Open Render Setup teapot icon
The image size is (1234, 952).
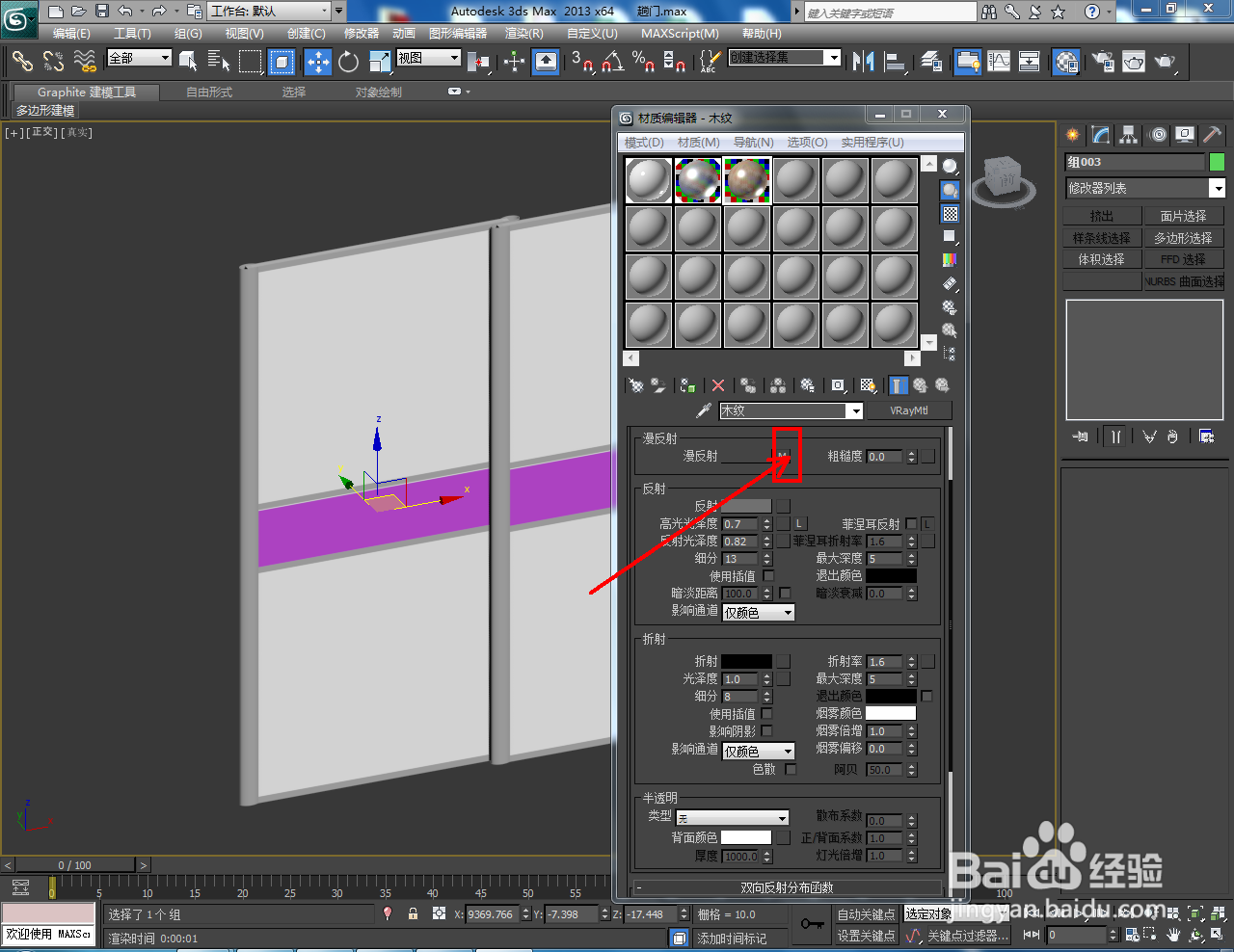click(1103, 62)
